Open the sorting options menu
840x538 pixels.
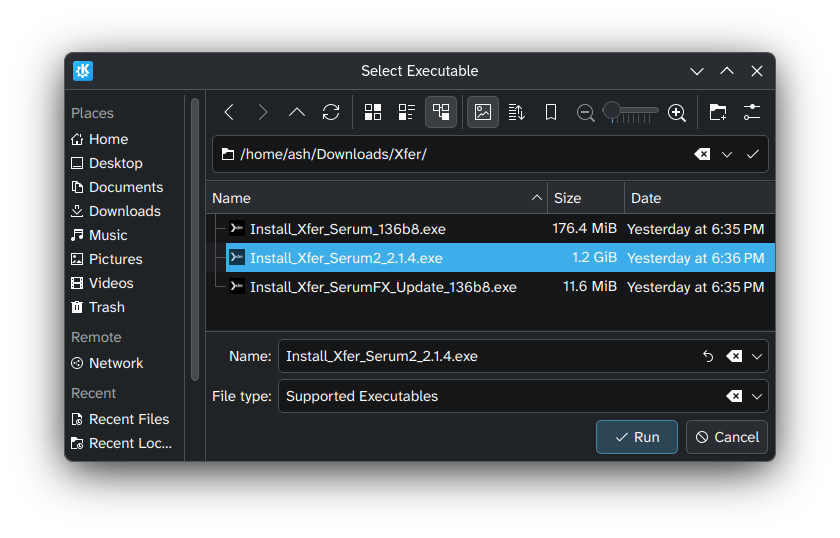click(x=516, y=112)
